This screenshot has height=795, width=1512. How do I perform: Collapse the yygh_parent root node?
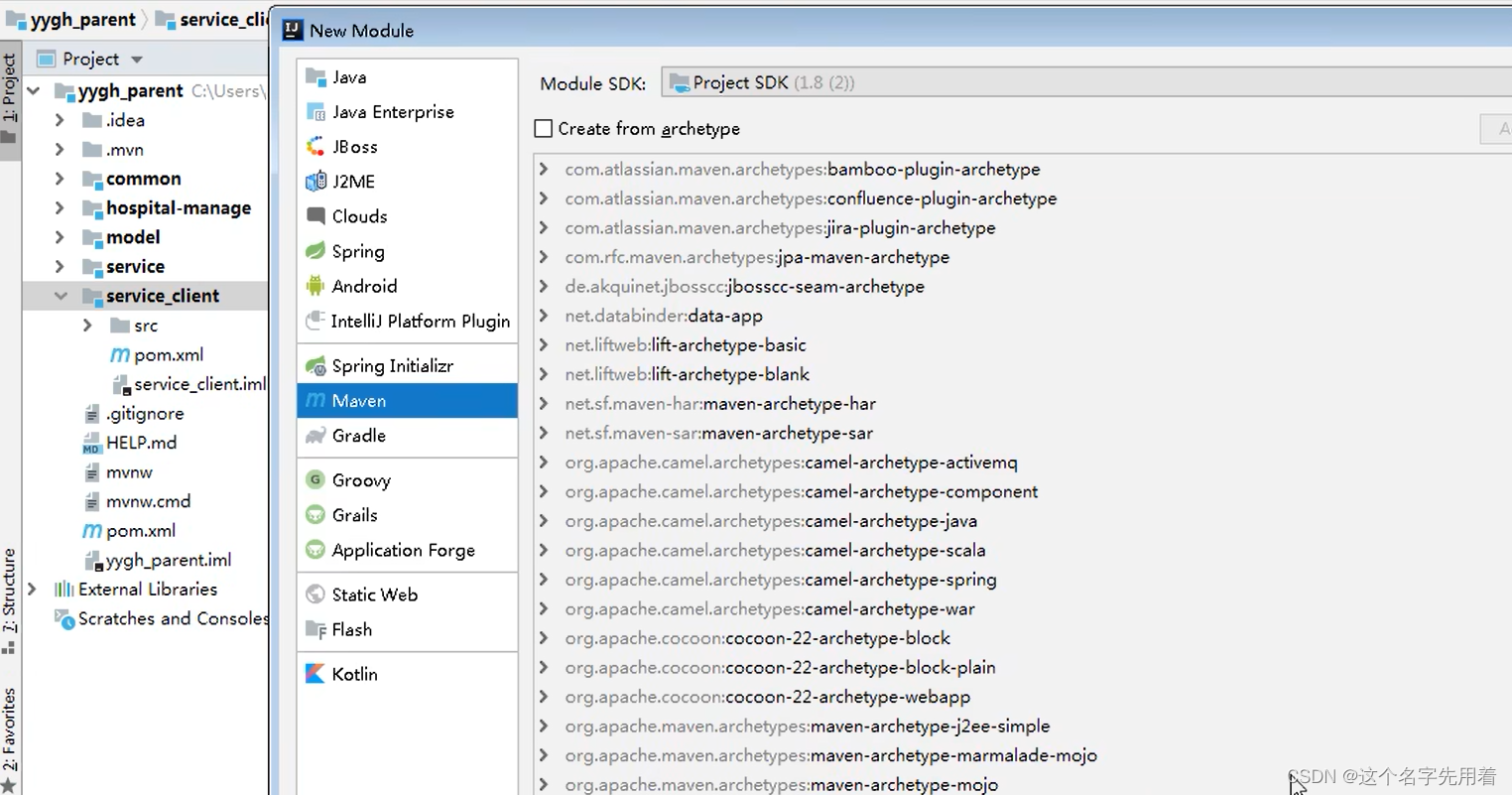[34, 91]
